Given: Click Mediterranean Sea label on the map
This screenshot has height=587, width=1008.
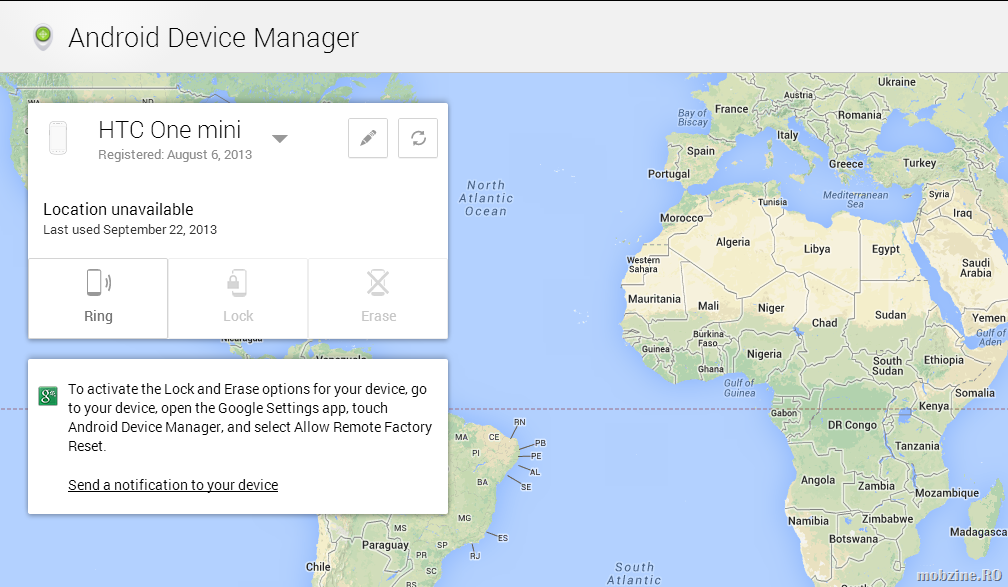Looking at the screenshot, I should pos(855,199).
